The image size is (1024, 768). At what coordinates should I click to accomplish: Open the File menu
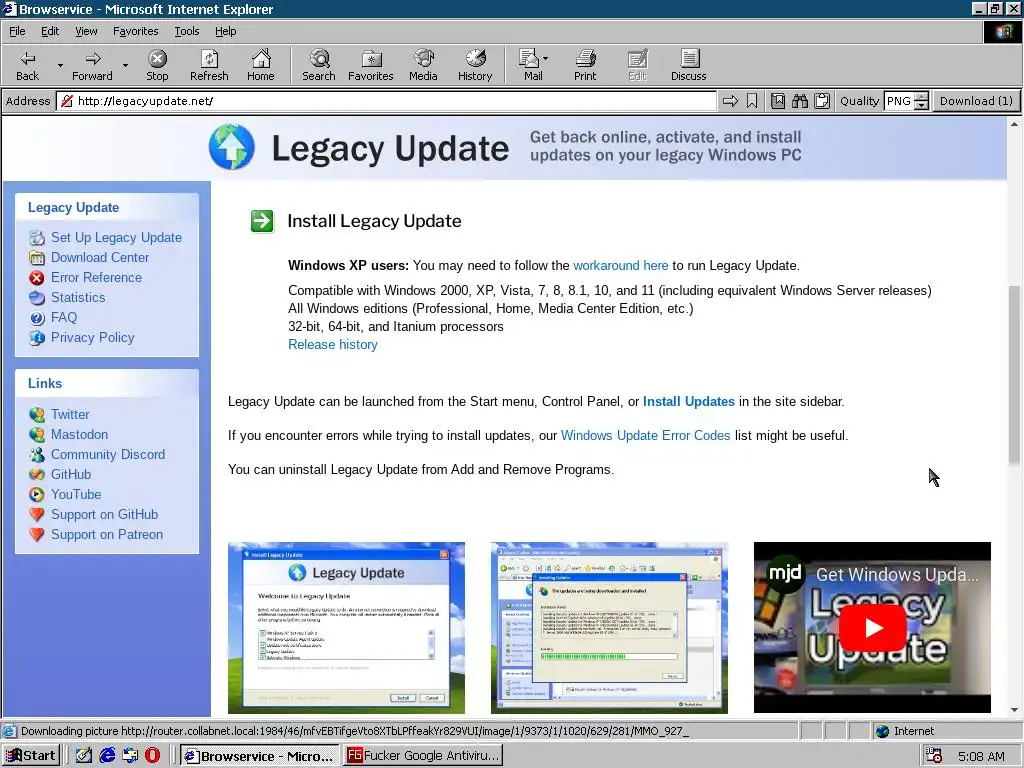pos(17,31)
